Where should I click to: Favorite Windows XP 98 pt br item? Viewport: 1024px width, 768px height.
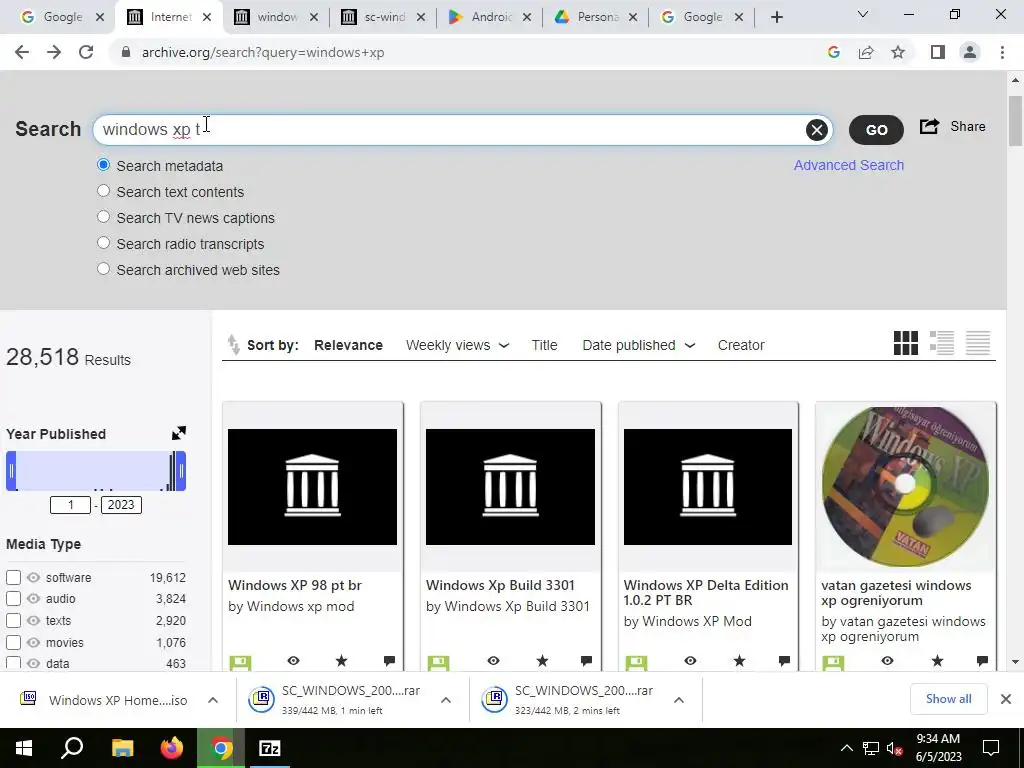coord(342,661)
